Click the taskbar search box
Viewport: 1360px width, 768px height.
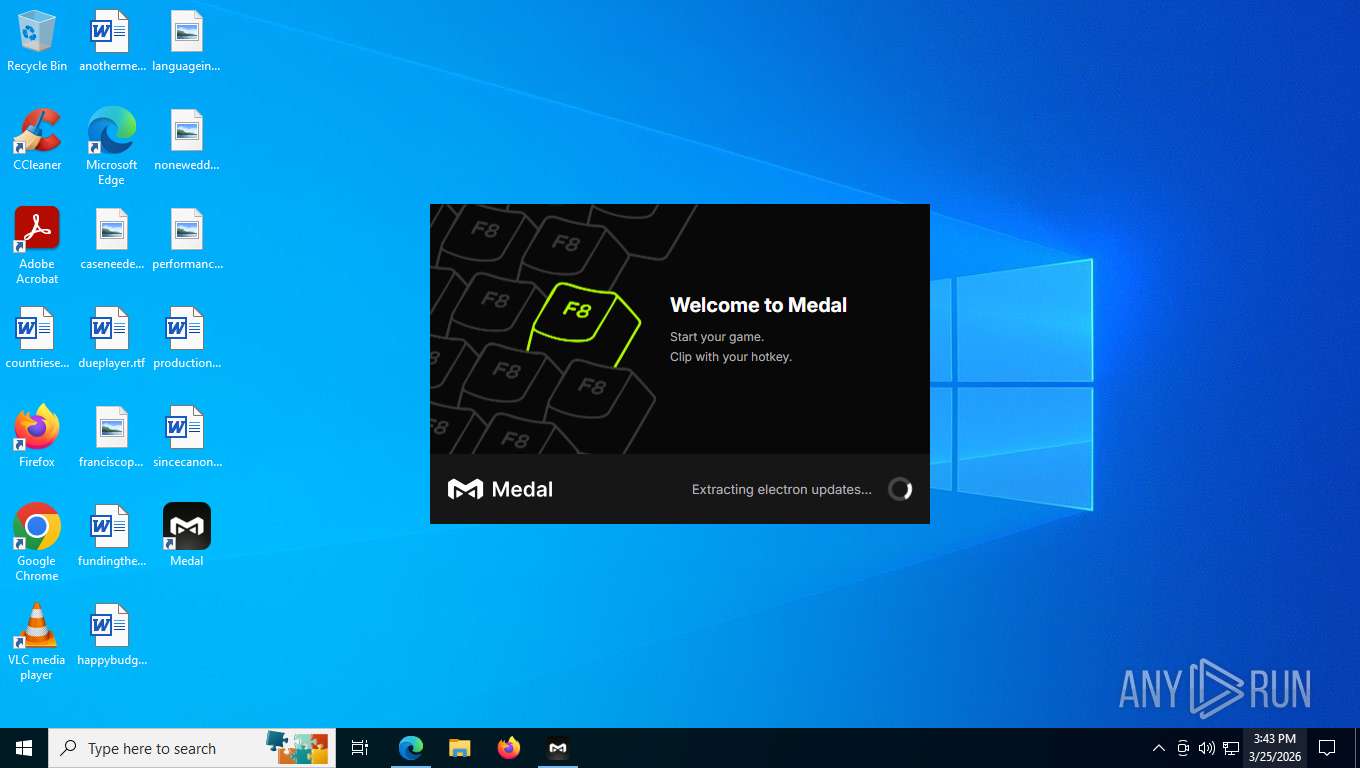(192, 748)
